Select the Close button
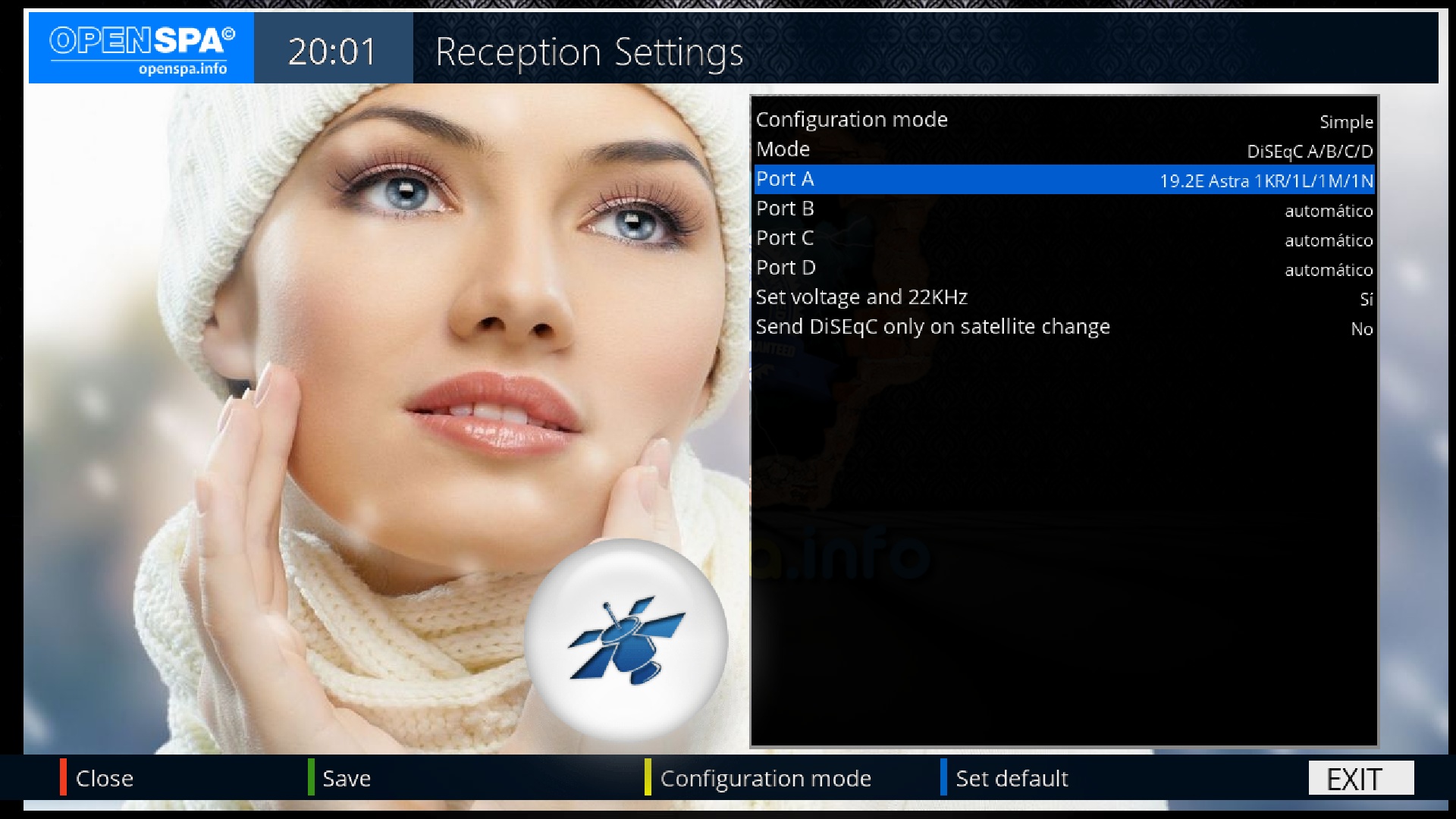The height and width of the screenshot is (819, 1456). click(105, 779)
